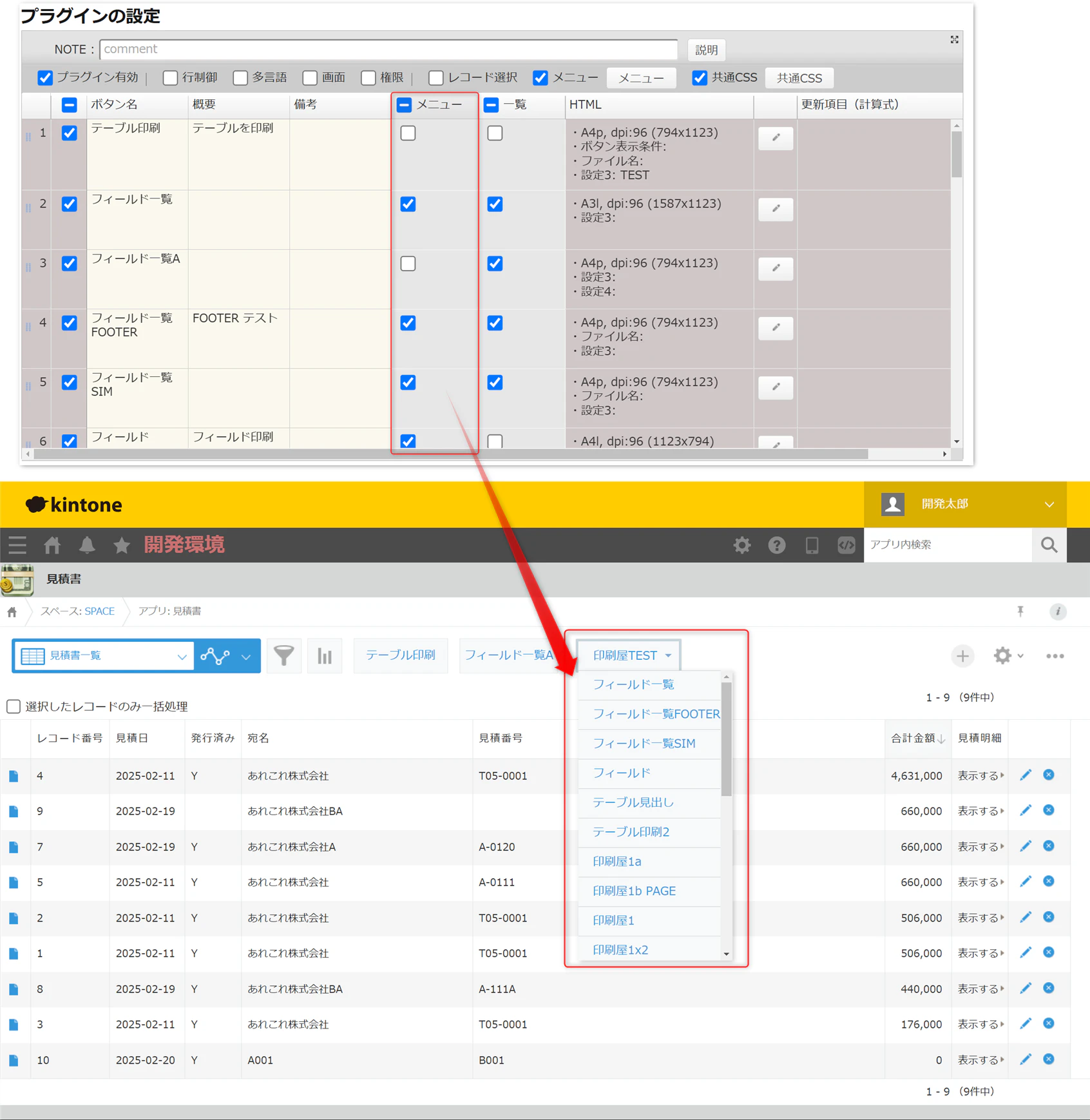Delete record 9 with the x icon
Viewport: 1090px width, 1120px height.
click(1049, 811)
